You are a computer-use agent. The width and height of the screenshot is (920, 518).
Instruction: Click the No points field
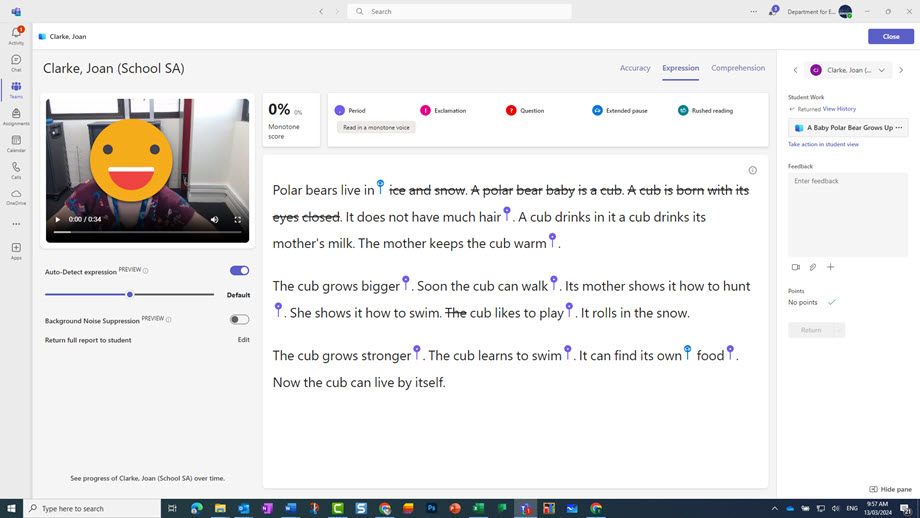[803, 302]
